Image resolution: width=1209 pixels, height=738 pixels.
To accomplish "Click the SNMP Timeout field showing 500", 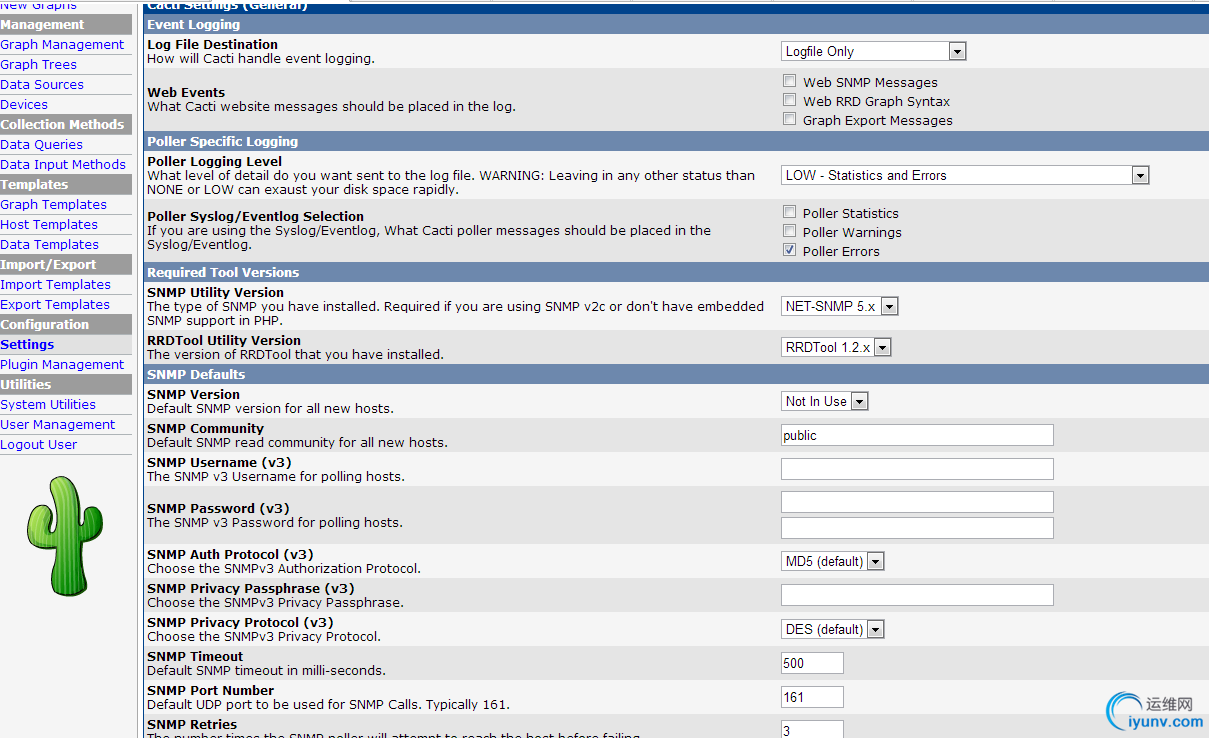I will pos(812,663).
